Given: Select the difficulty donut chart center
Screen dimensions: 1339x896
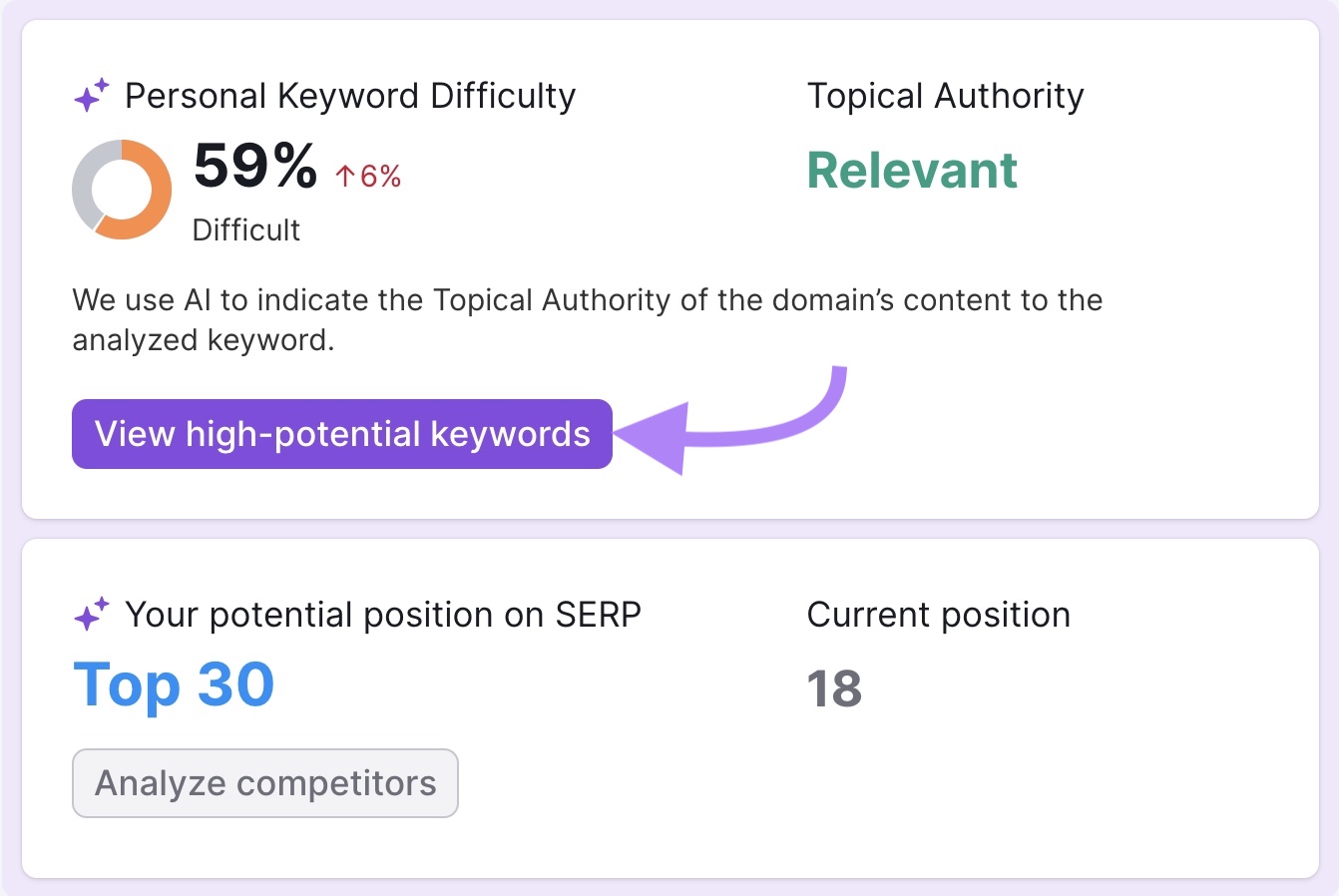Looking at the screenshot, I should 122,190.
